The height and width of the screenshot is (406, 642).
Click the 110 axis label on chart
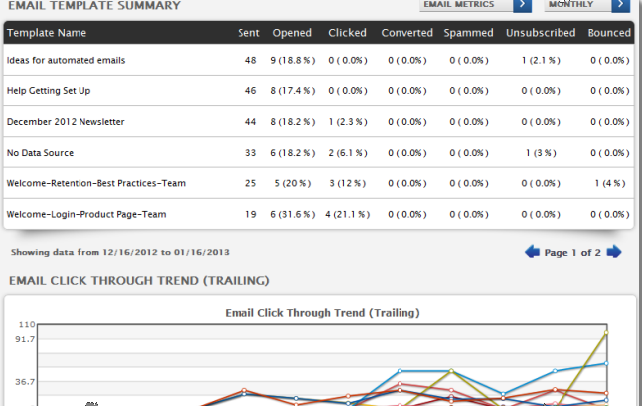(x=27, y=324)
